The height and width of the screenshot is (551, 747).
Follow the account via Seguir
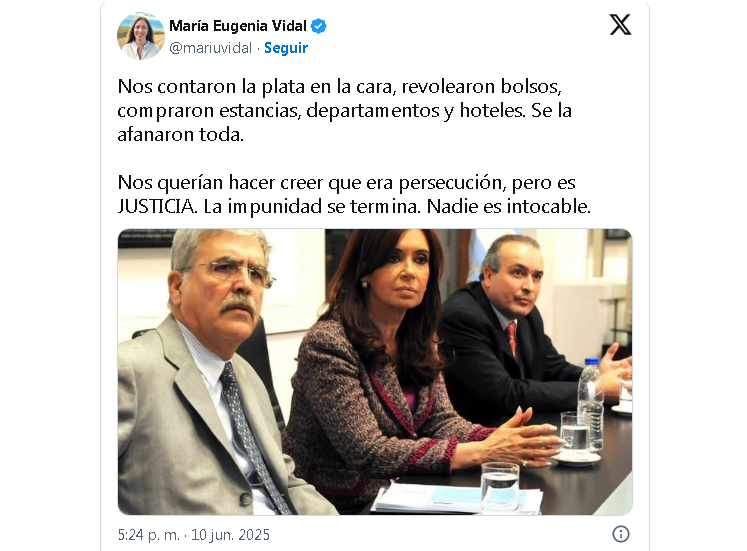[x=286, y=48]
